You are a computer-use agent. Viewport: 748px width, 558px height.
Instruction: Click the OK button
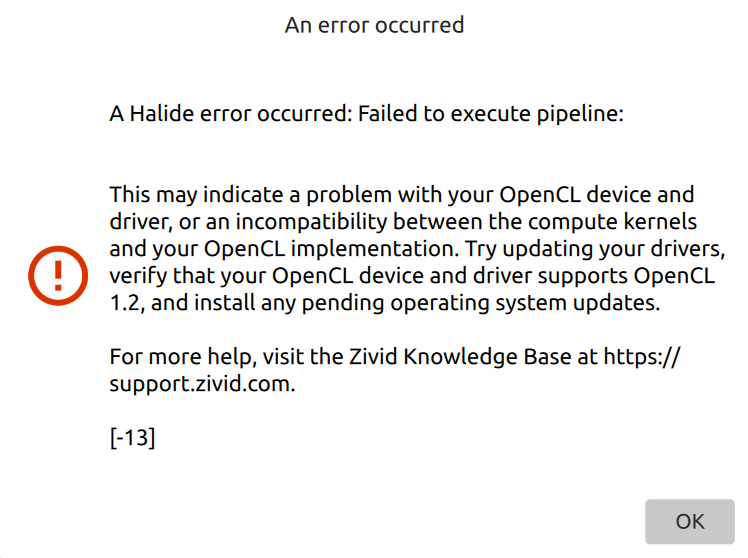(690, 521)
